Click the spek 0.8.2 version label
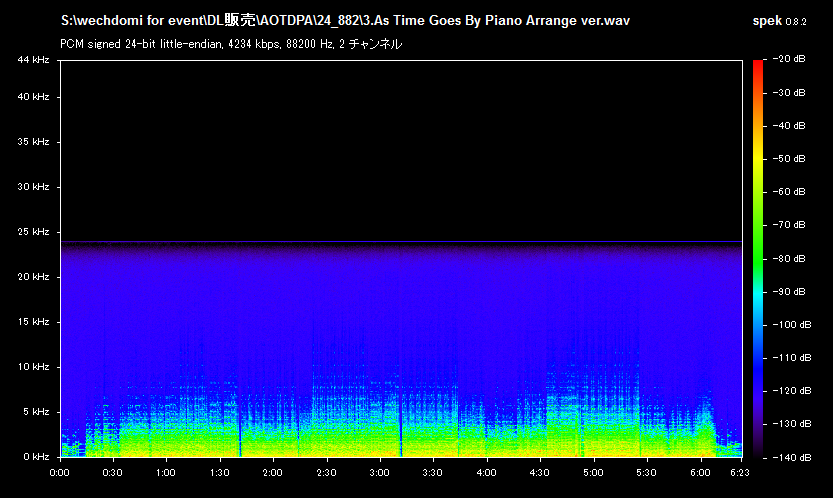Screen dimensions: 833x498 (x=779, y=21)
